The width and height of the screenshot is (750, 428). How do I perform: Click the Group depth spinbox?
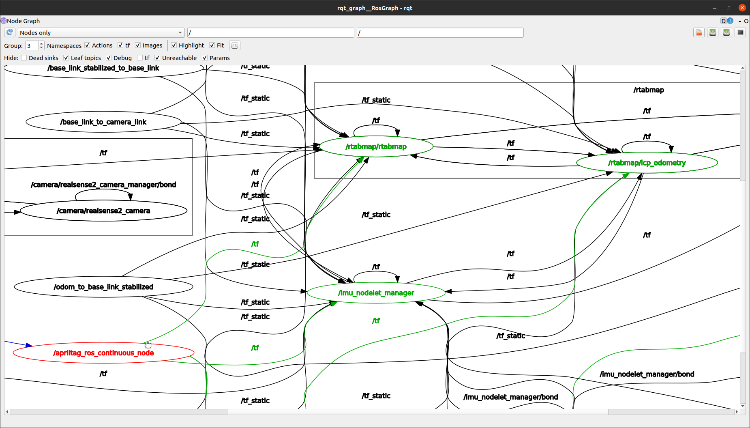(x=33, y=46)
